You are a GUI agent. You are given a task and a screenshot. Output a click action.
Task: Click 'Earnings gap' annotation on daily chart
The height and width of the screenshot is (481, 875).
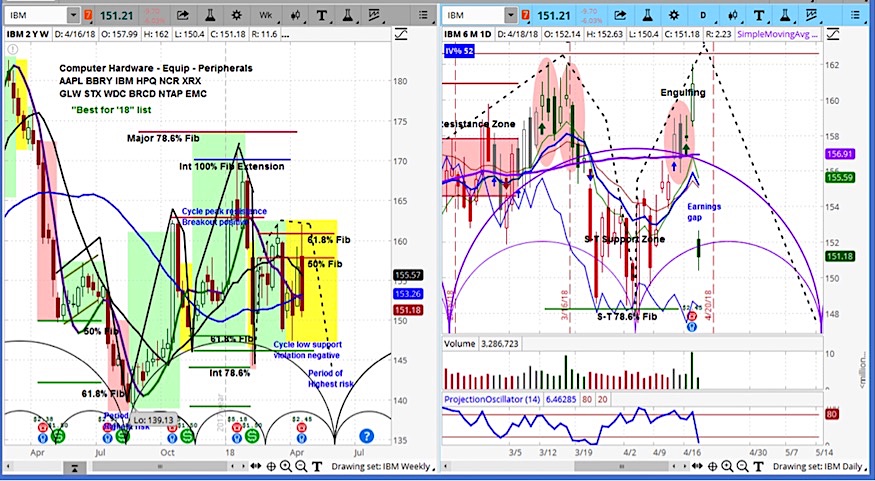(x=704, y=212)
